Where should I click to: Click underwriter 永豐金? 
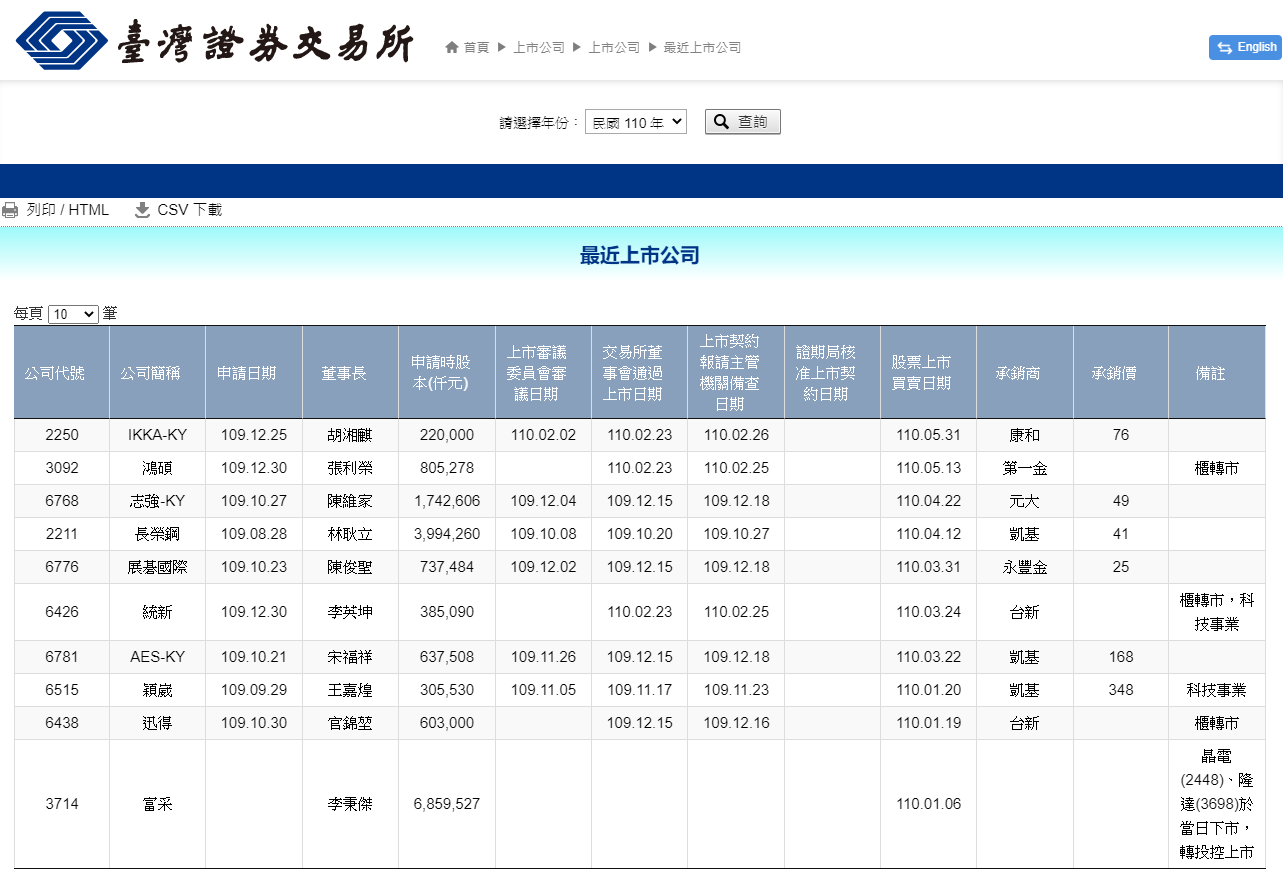[x=1025, y=567]
